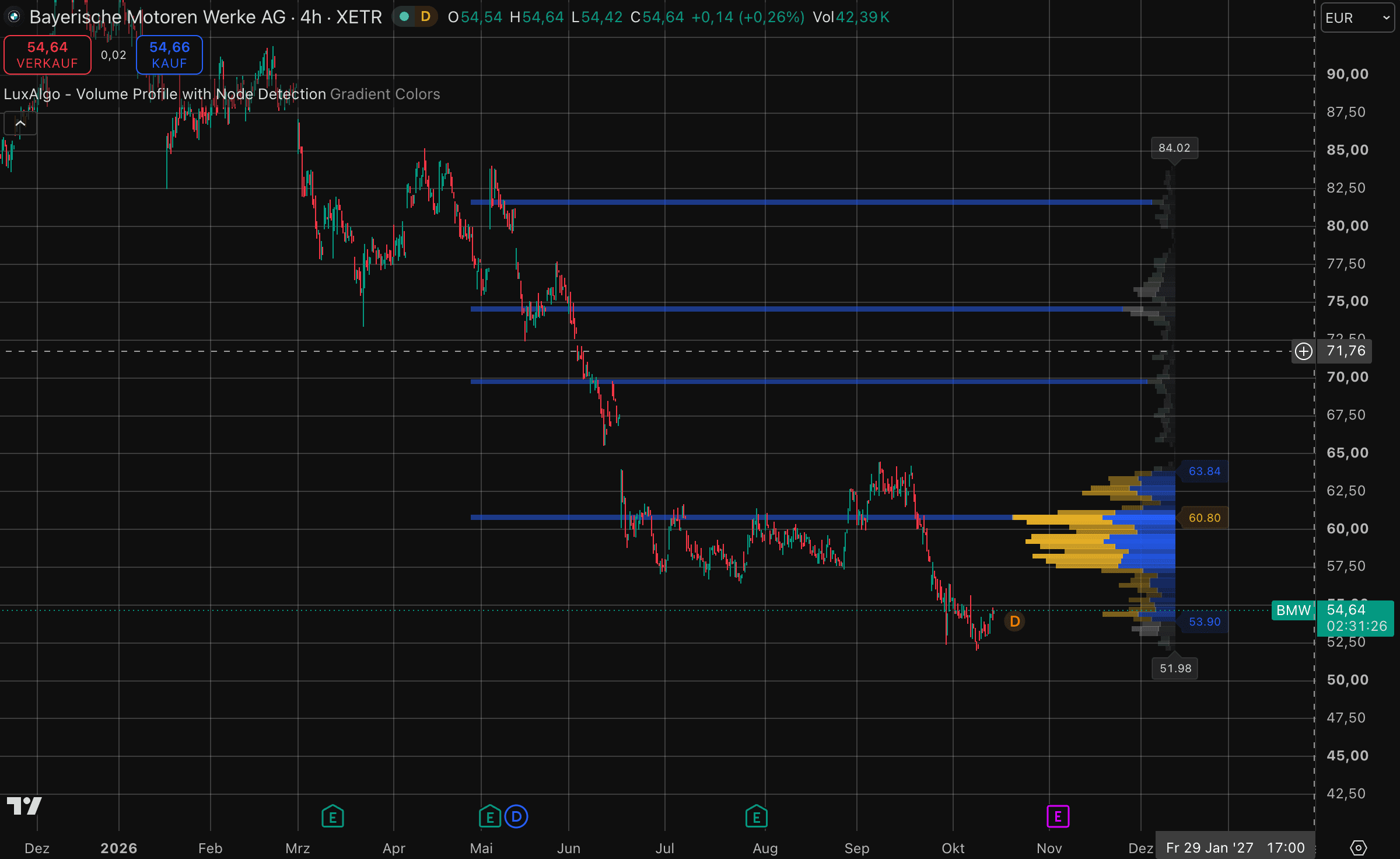Click the Bayerische Motoren Werke AG title
Image resolution: width=1400 pixels, height=859 pixels.
tap(157, 17)
